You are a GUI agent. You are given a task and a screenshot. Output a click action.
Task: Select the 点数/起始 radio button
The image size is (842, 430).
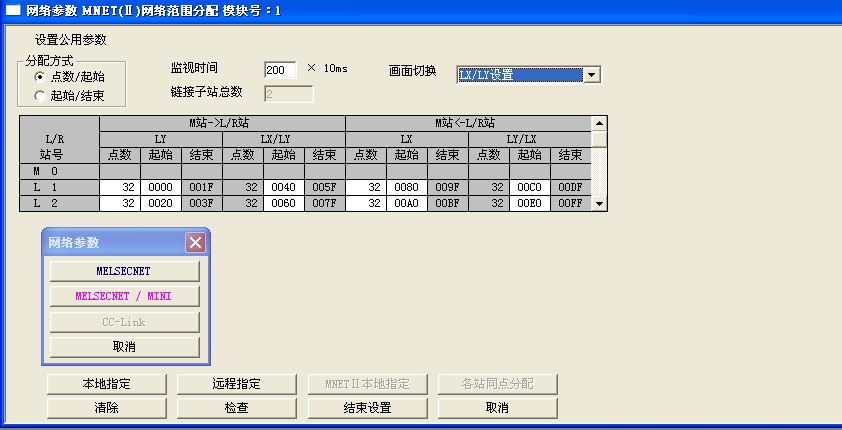40,77
